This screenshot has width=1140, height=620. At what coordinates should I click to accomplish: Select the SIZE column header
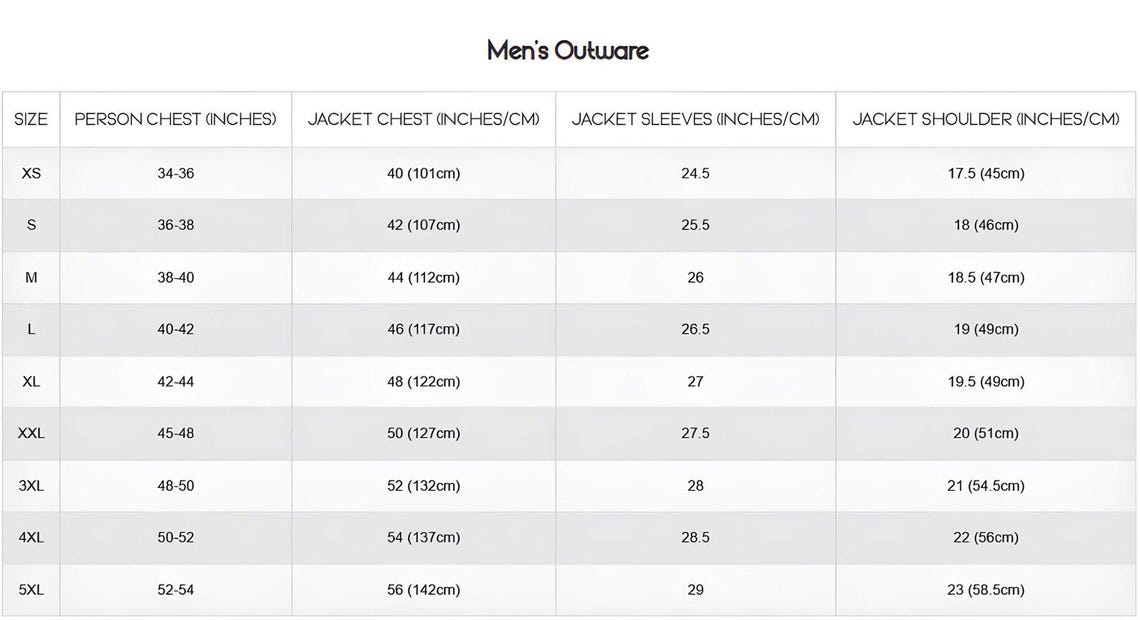click(31, 119)
